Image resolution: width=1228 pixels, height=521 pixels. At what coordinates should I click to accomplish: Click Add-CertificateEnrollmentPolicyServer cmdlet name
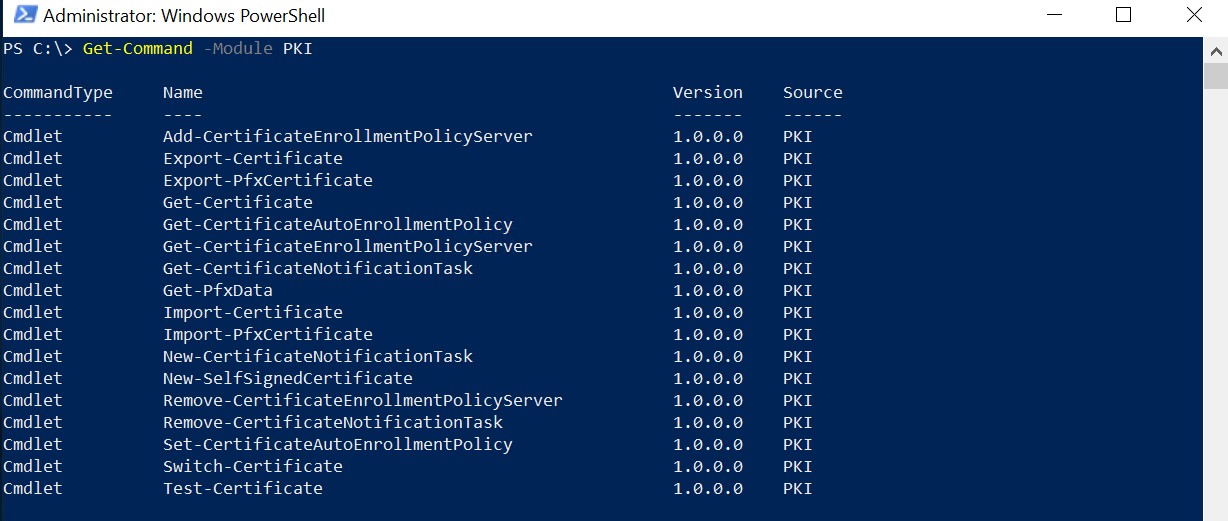coord(348,136)
